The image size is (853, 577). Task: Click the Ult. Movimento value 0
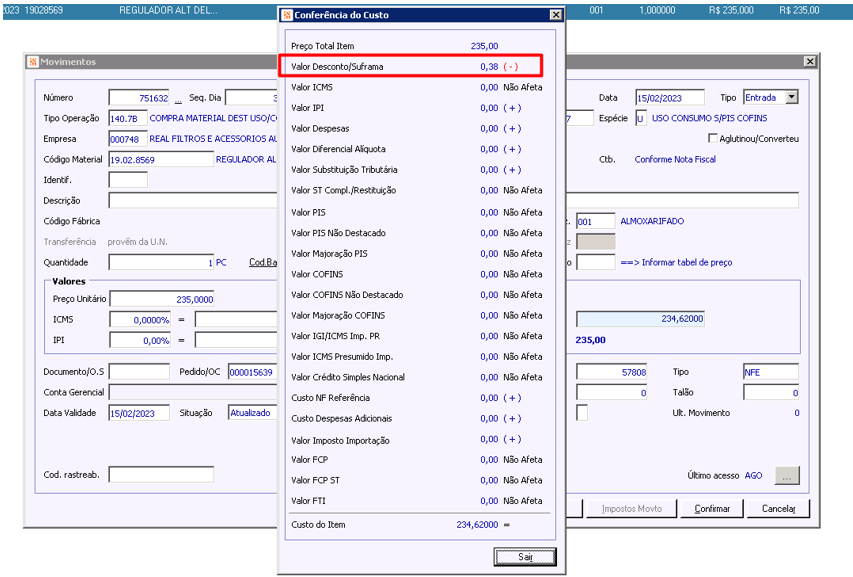[x=796, y=413]
